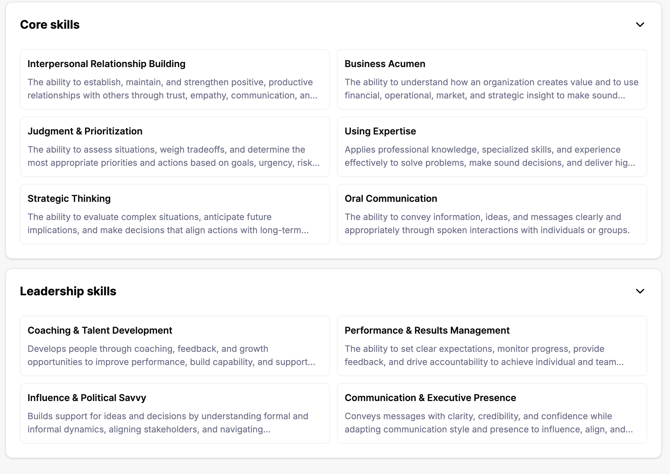Collapse the Core skills section chevron

640,25
